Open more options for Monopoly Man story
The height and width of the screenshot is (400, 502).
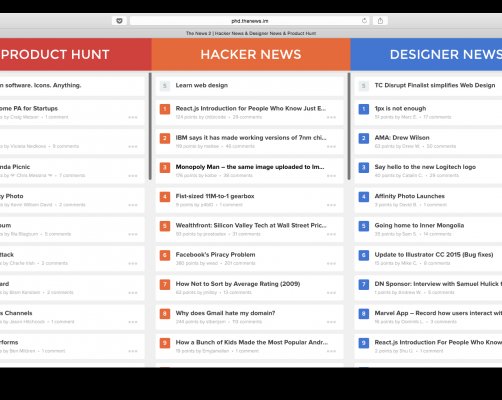click(331, 176)
